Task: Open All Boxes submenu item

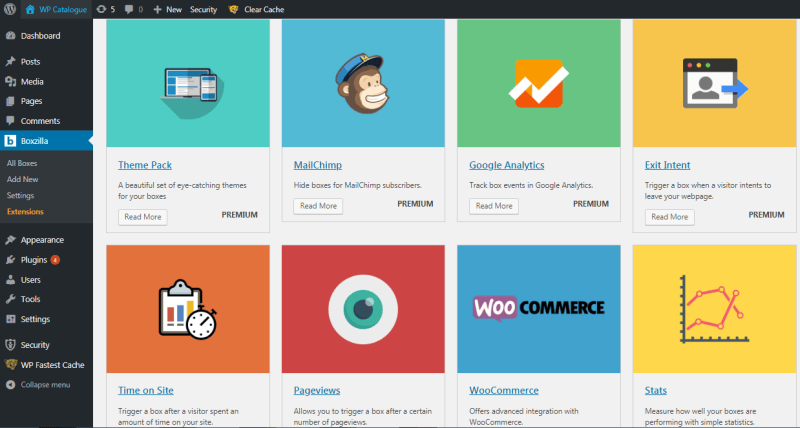Action: pyautogui.click(x=22, y=163)
